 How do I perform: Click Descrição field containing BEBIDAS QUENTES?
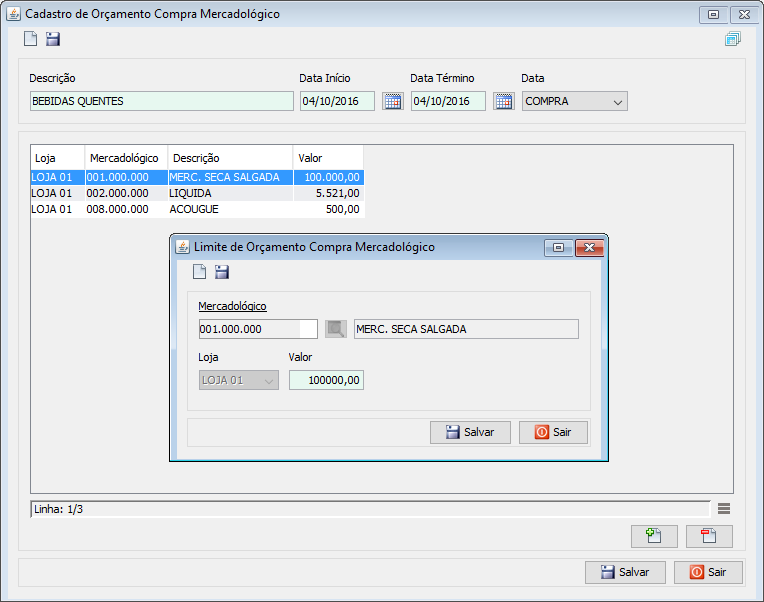coord(162,101)
